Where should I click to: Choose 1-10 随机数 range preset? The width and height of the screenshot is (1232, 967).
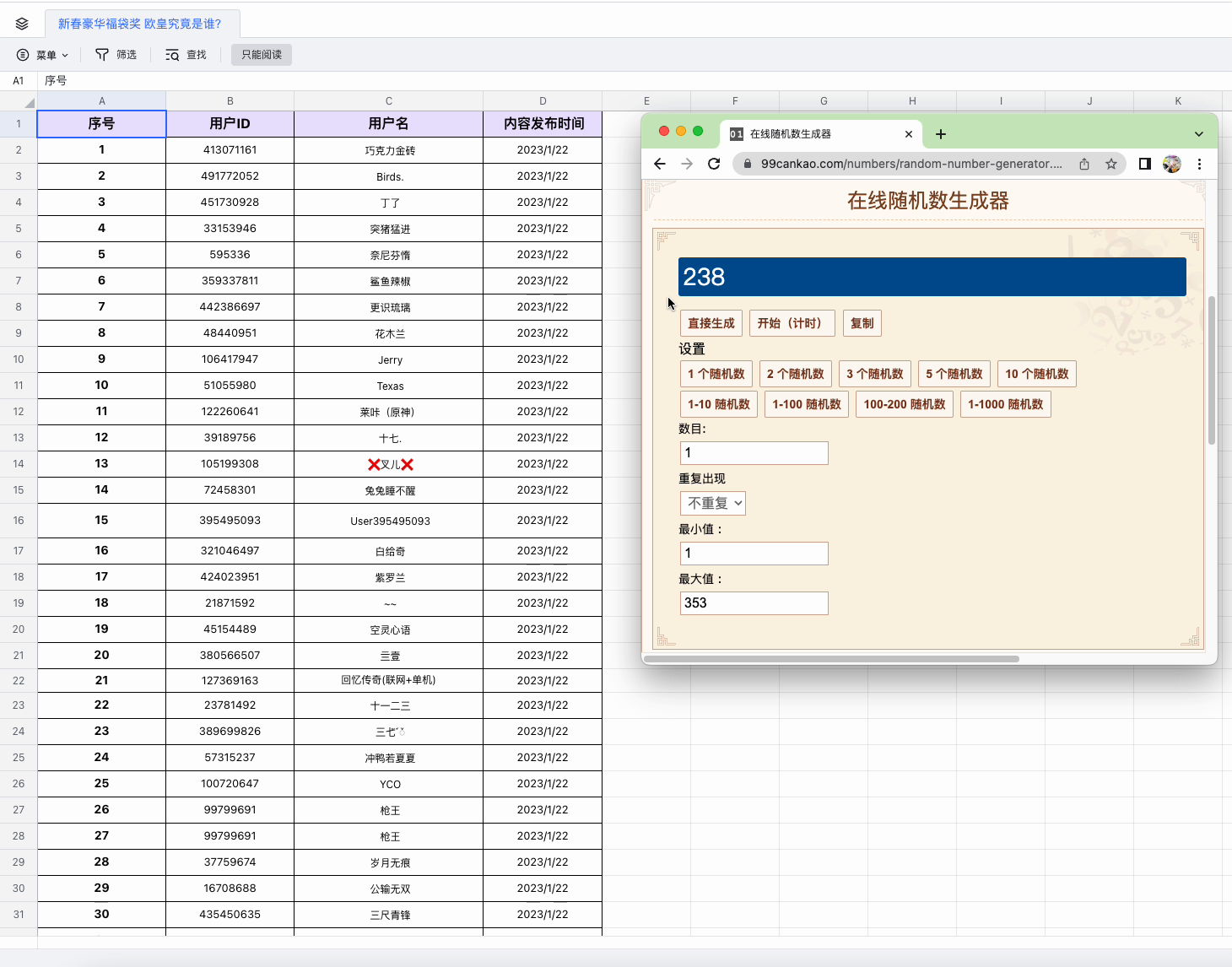[x=719, y=404]
